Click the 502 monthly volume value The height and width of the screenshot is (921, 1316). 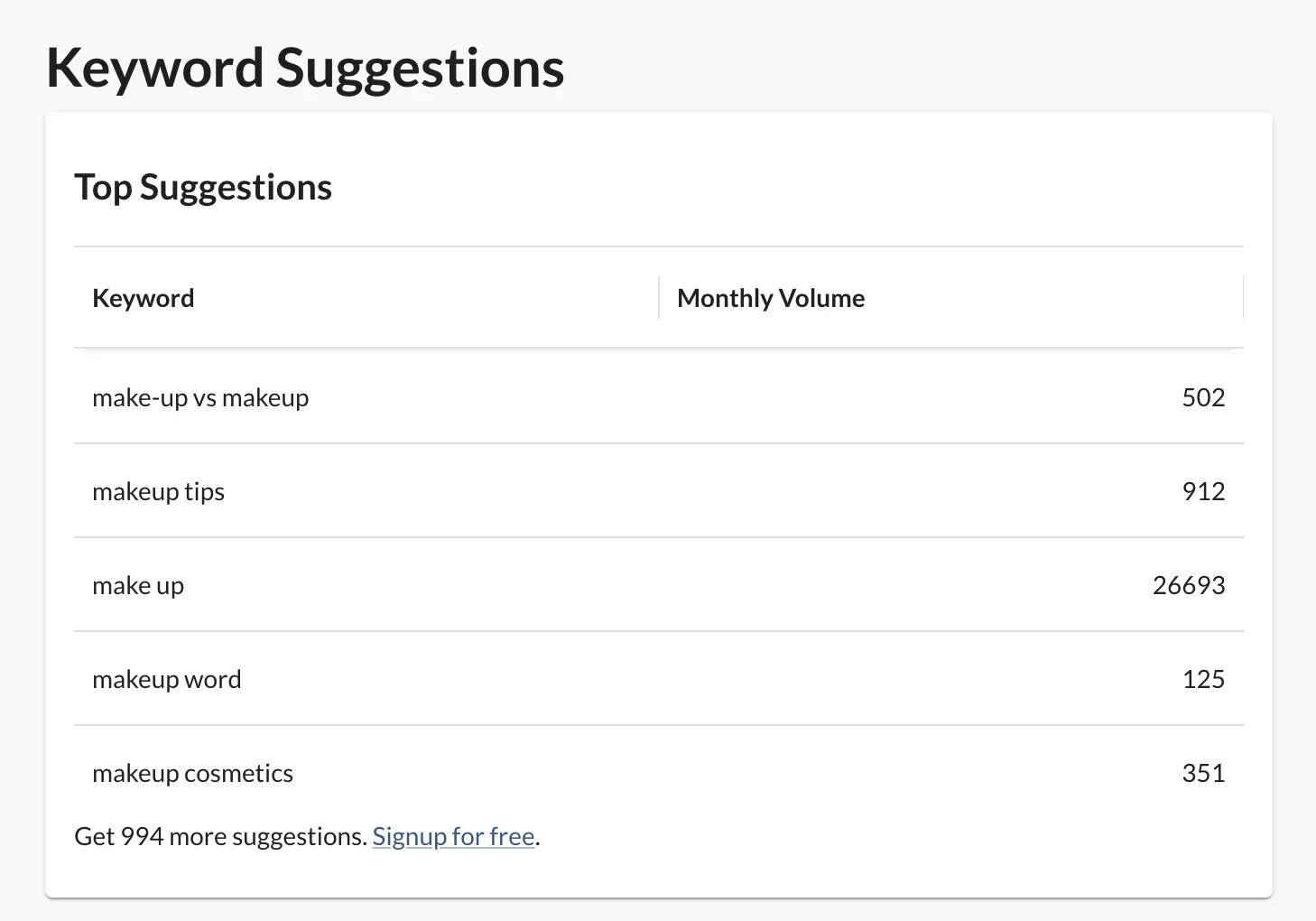(x=1203, y=398)
